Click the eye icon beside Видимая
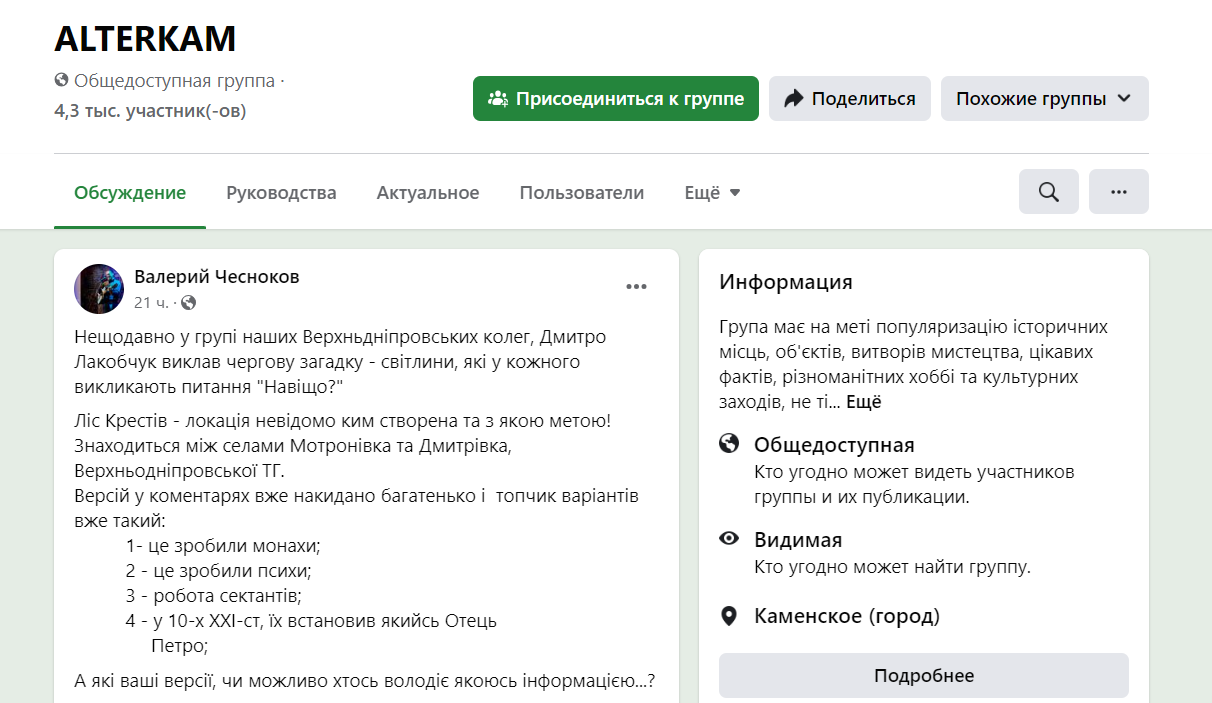This screenshot has height=703, width=1212. 728,539
